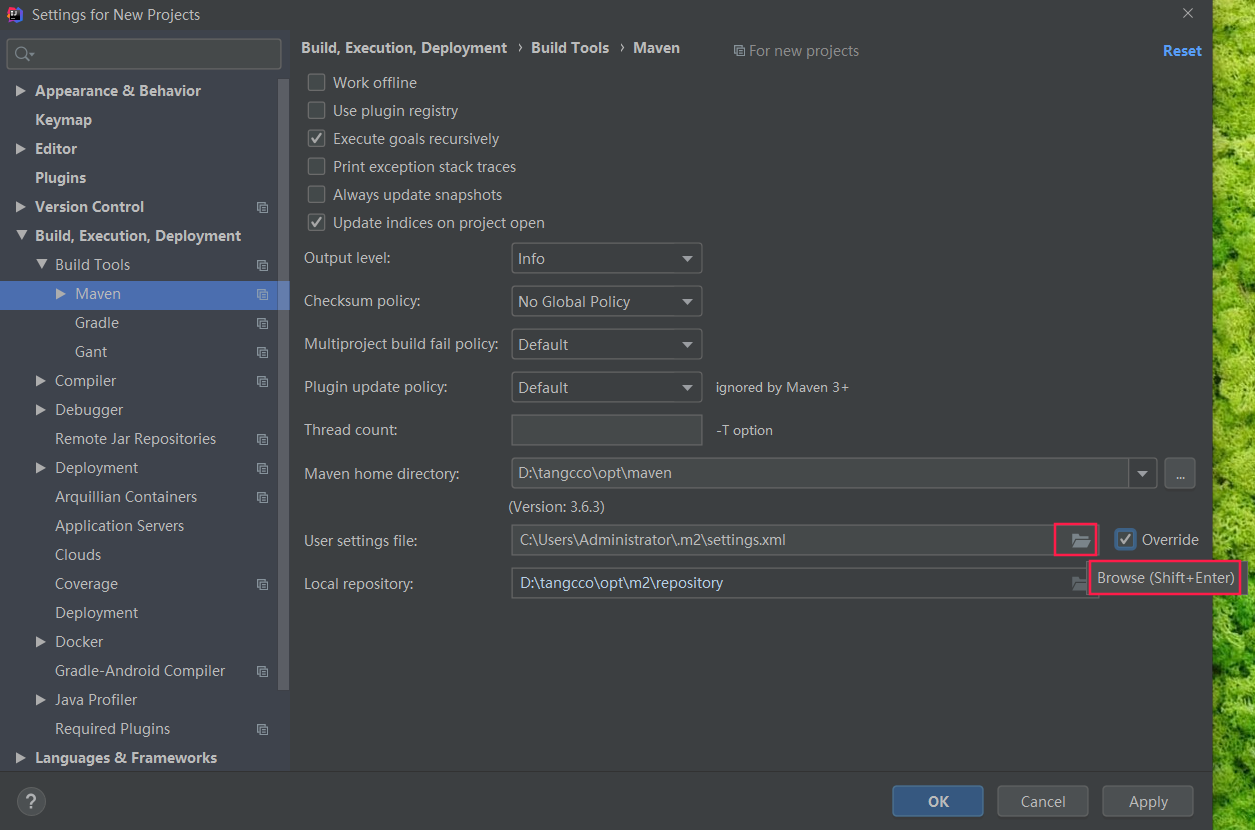The width and height of the screenshot is (1255, 830).
Task: Uncheck Execute goals recursively
Action: (x=316, y=138)
